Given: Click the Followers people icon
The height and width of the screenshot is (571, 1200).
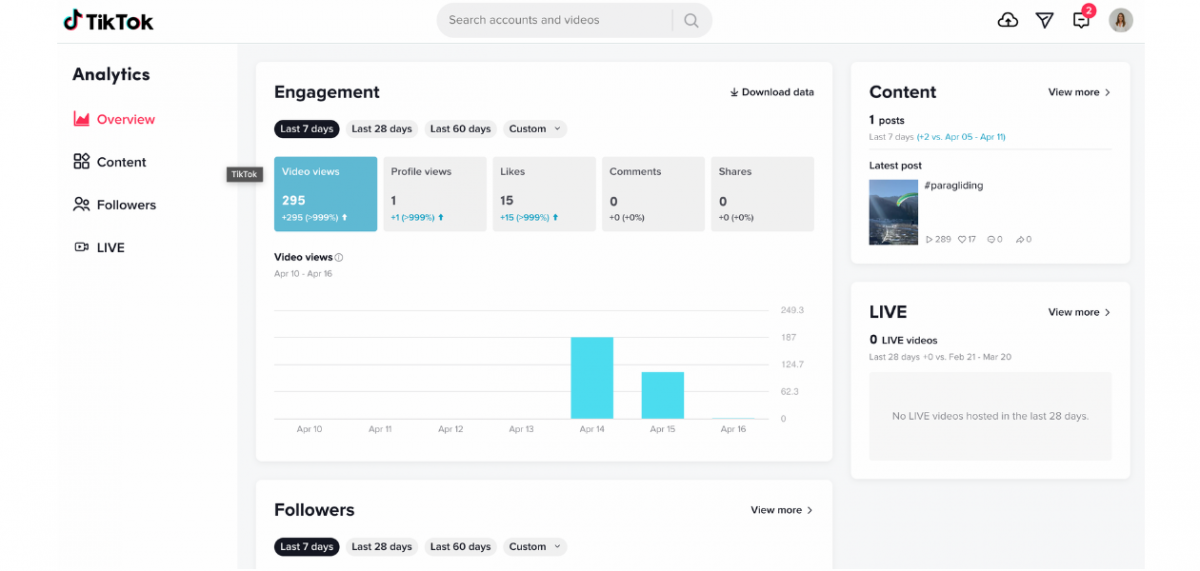Looking at the screenshot, I should click(82, 205).
